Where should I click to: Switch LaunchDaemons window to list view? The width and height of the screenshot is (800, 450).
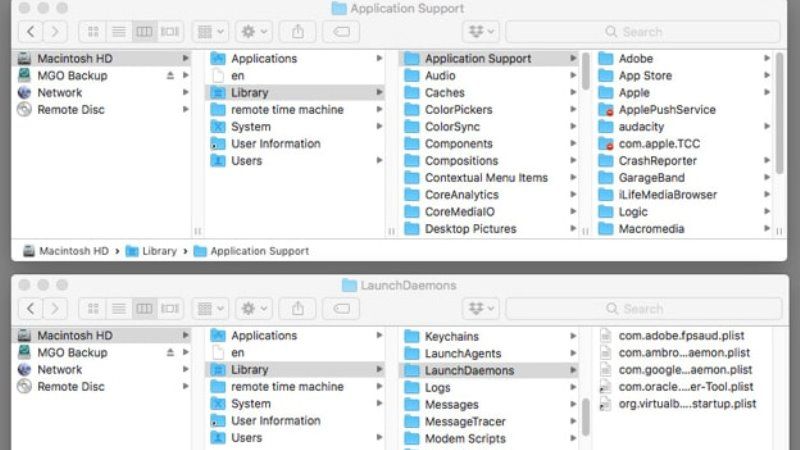point(119,309)
